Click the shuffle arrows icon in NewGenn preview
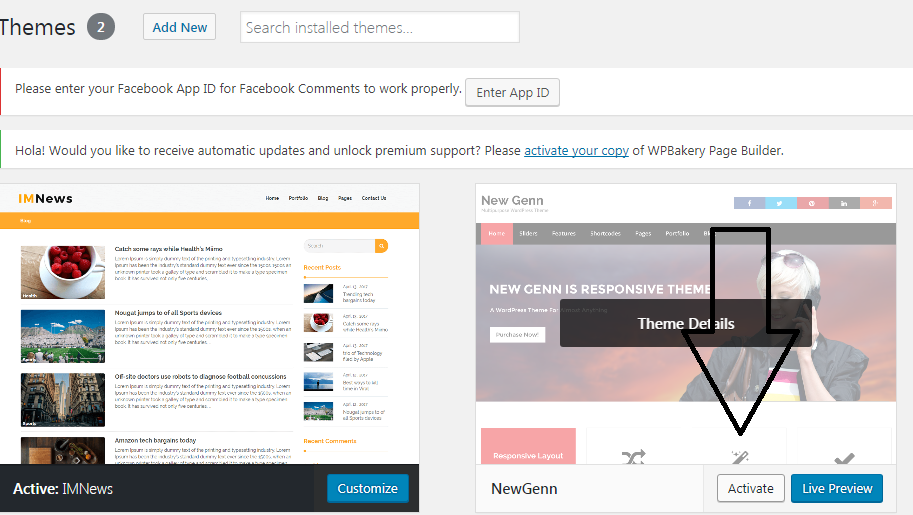 [633, 457]
